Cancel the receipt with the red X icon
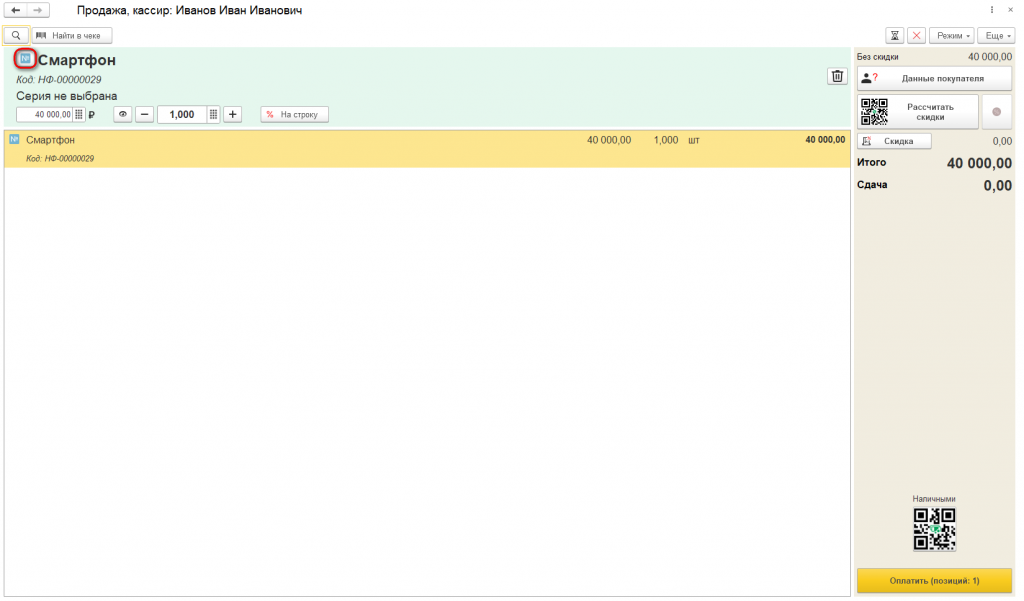 [x=916, y=35]
